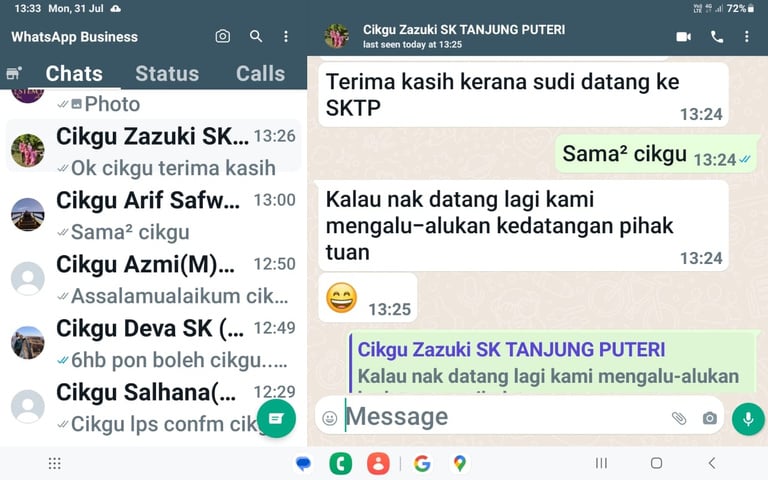Image resolution: width=768 pixels, height=480 pixels.
Task: Tap Cikgu Zazuki contact name header
Action: tap(463, 30)
